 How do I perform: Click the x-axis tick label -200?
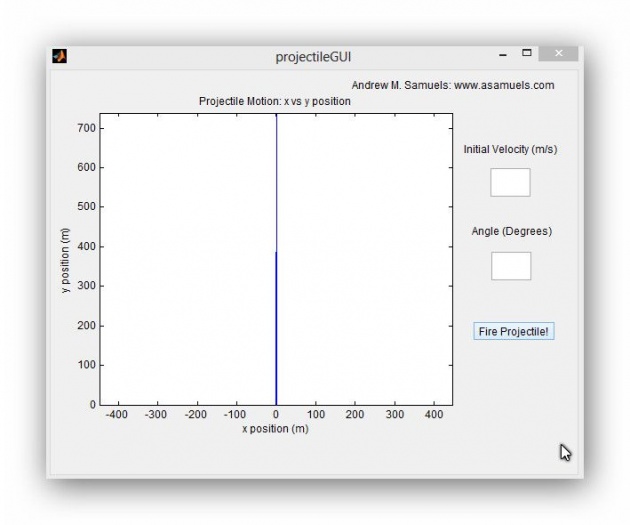point(195,414)
